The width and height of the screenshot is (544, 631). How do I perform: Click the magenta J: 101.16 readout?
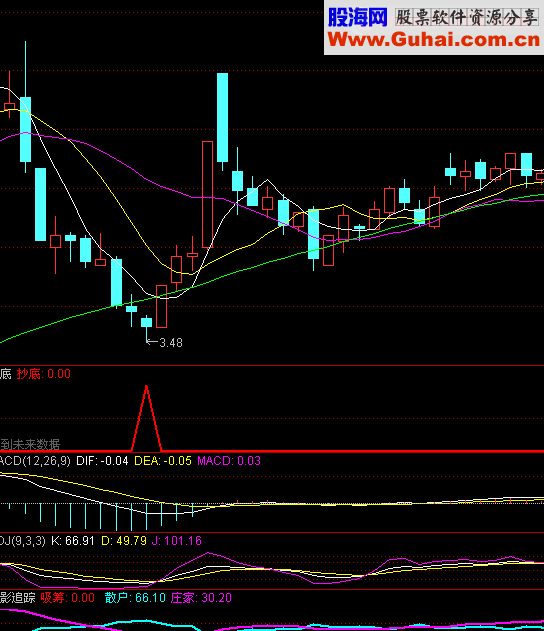pyautogui.click(x=177, y=541)
